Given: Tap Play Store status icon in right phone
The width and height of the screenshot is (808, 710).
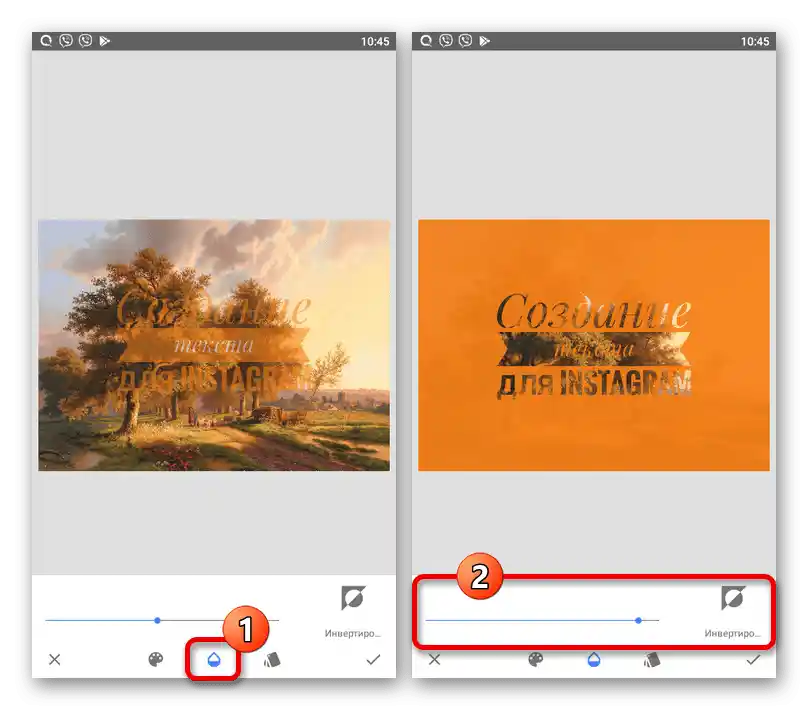Looking at the screenshot, I should (484, 41).
